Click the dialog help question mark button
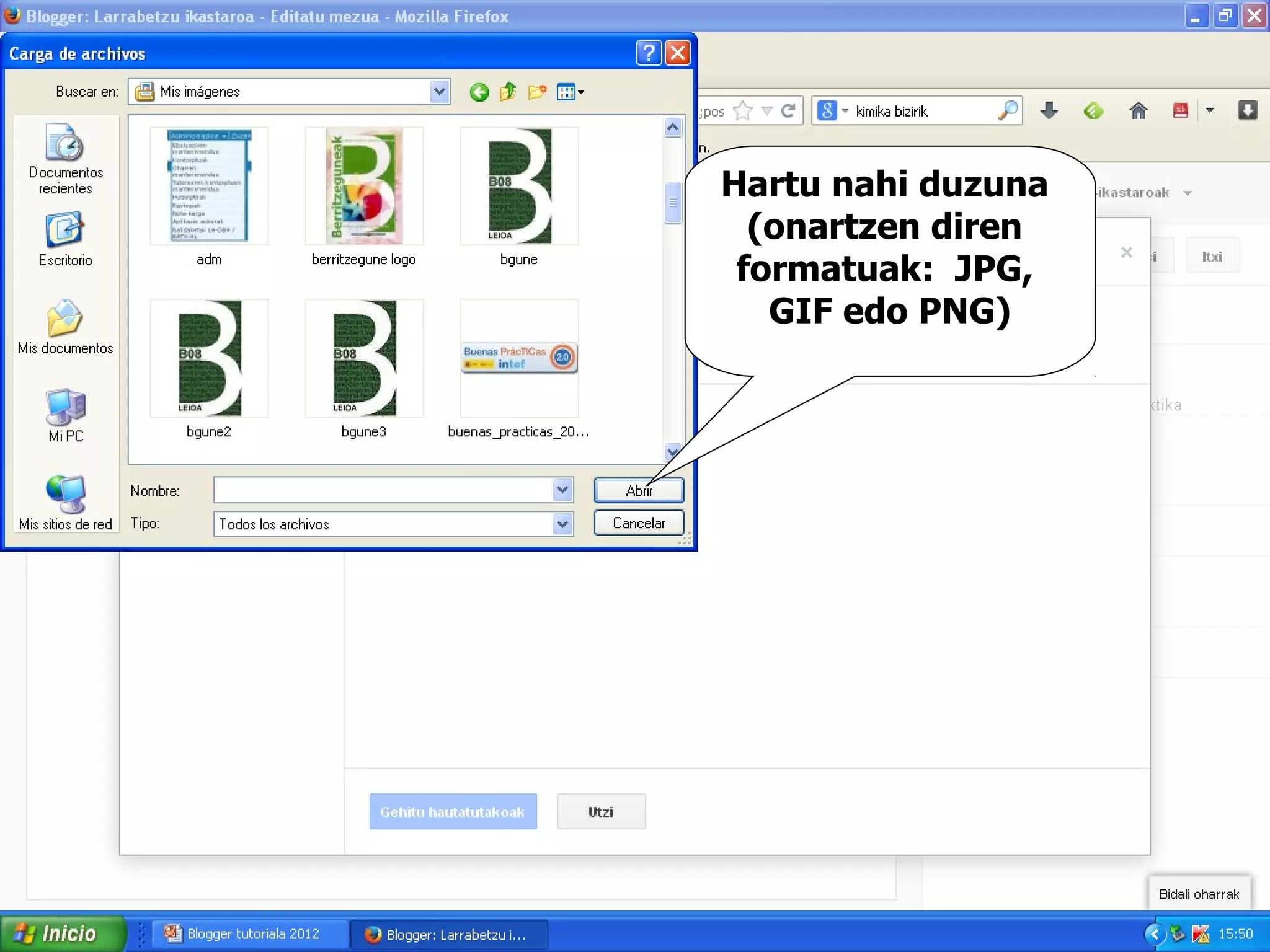This screenshot has height=952, width=1270. point(648,53)
